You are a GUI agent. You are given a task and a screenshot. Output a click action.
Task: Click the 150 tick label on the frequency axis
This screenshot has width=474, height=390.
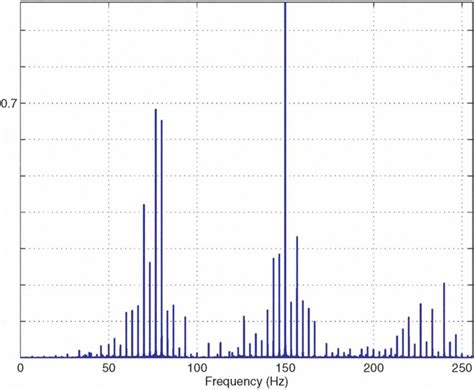(x=285, y=368)
